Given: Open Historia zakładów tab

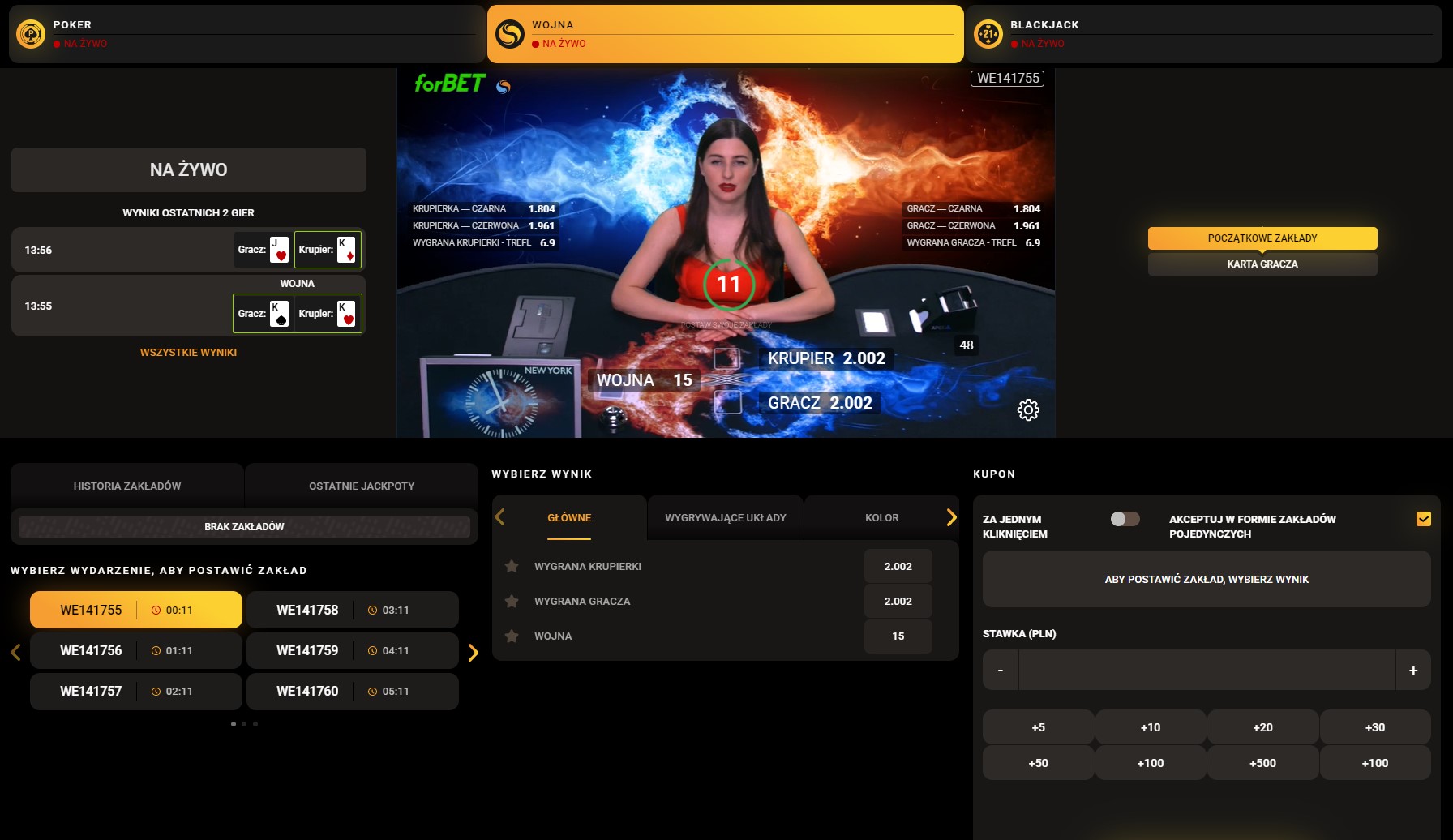Looking at the screenshot, I should pos(127,486).
